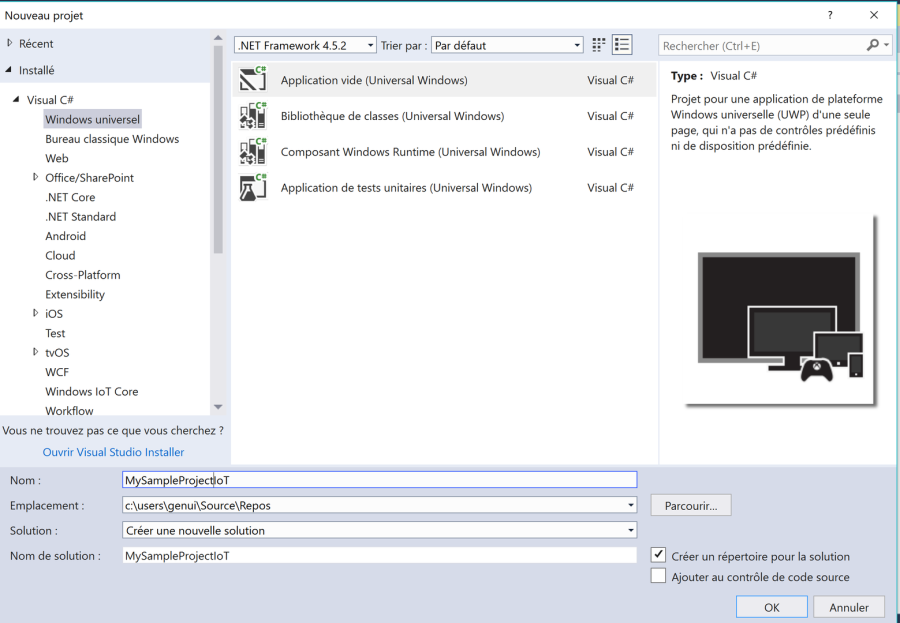Select the Cross-Platform category

tap(83, 275)
